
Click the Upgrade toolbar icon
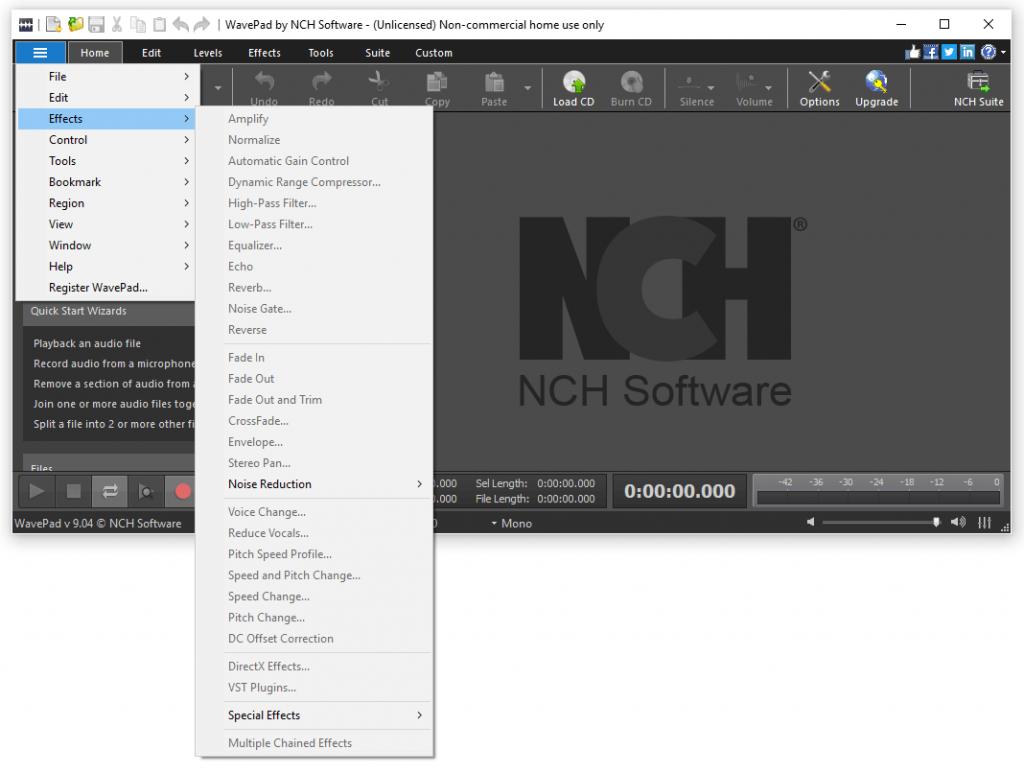(876, 88)
